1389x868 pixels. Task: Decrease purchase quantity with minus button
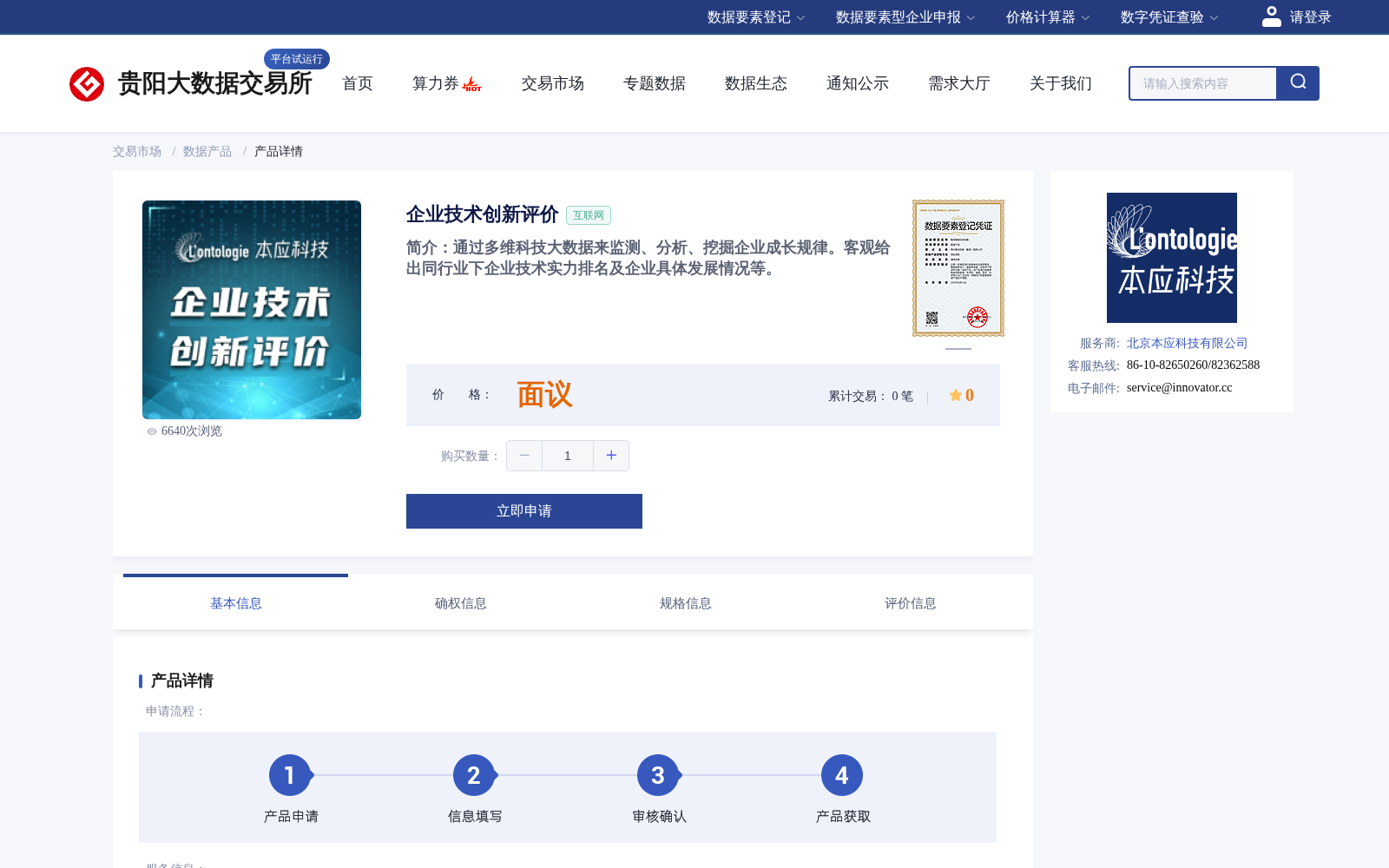coord(524,456)
